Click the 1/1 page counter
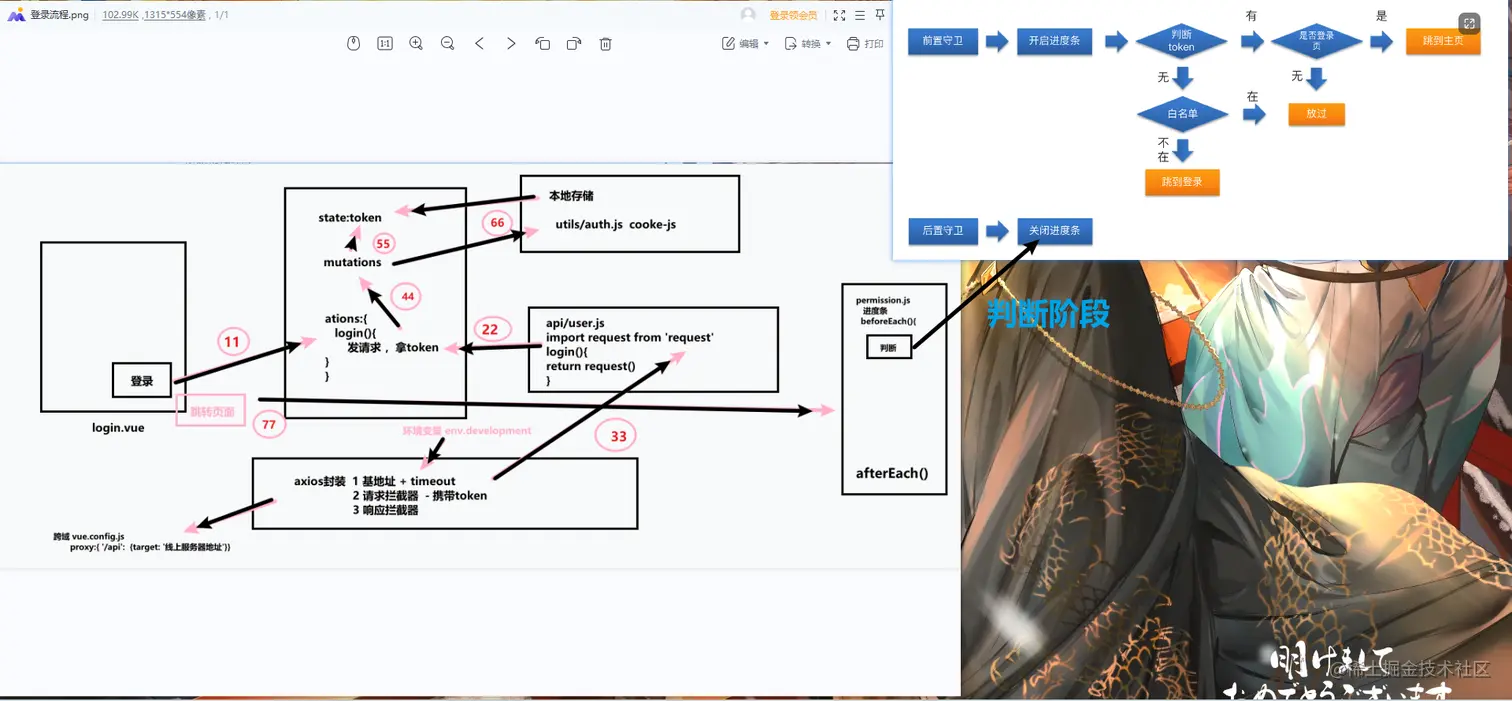The width and height of the screenshot is (1512, 701). (x=222, y=15)
